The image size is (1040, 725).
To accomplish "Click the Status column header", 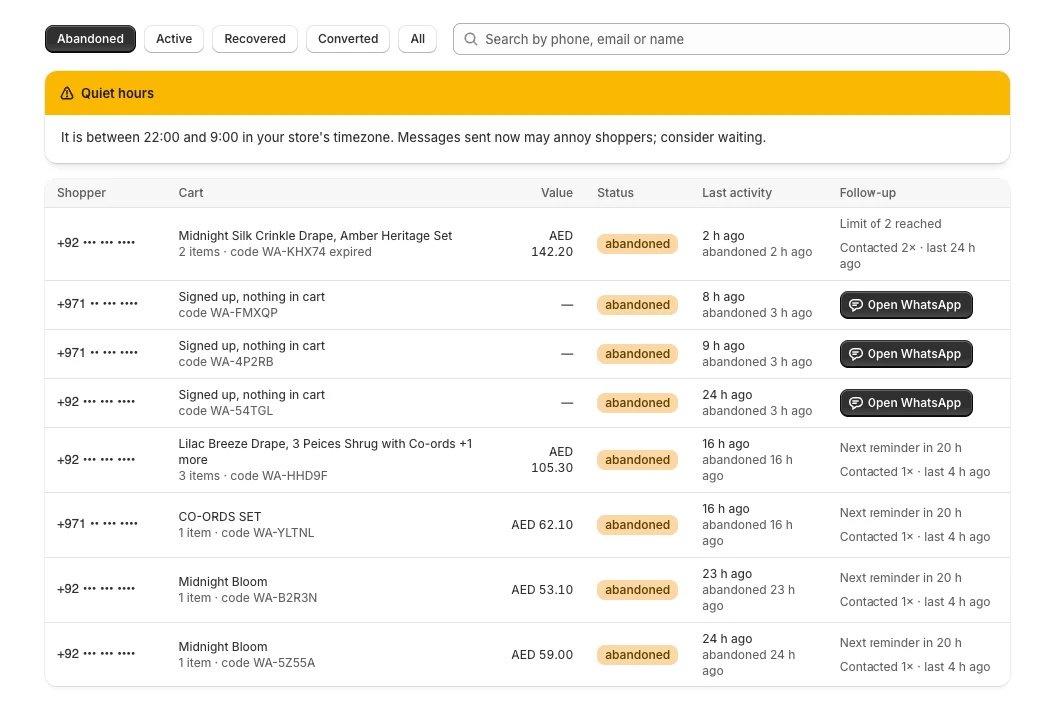I will (x=616, y=193).
